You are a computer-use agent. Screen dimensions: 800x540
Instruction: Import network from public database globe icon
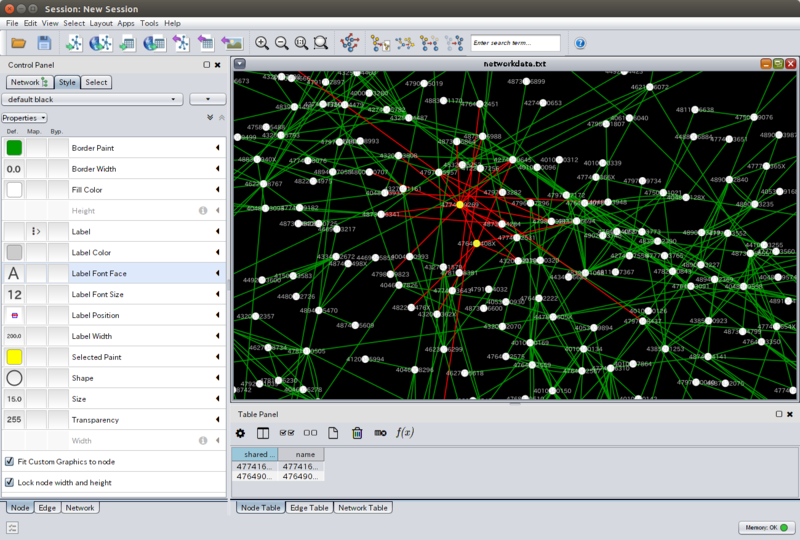coord(101,43)
